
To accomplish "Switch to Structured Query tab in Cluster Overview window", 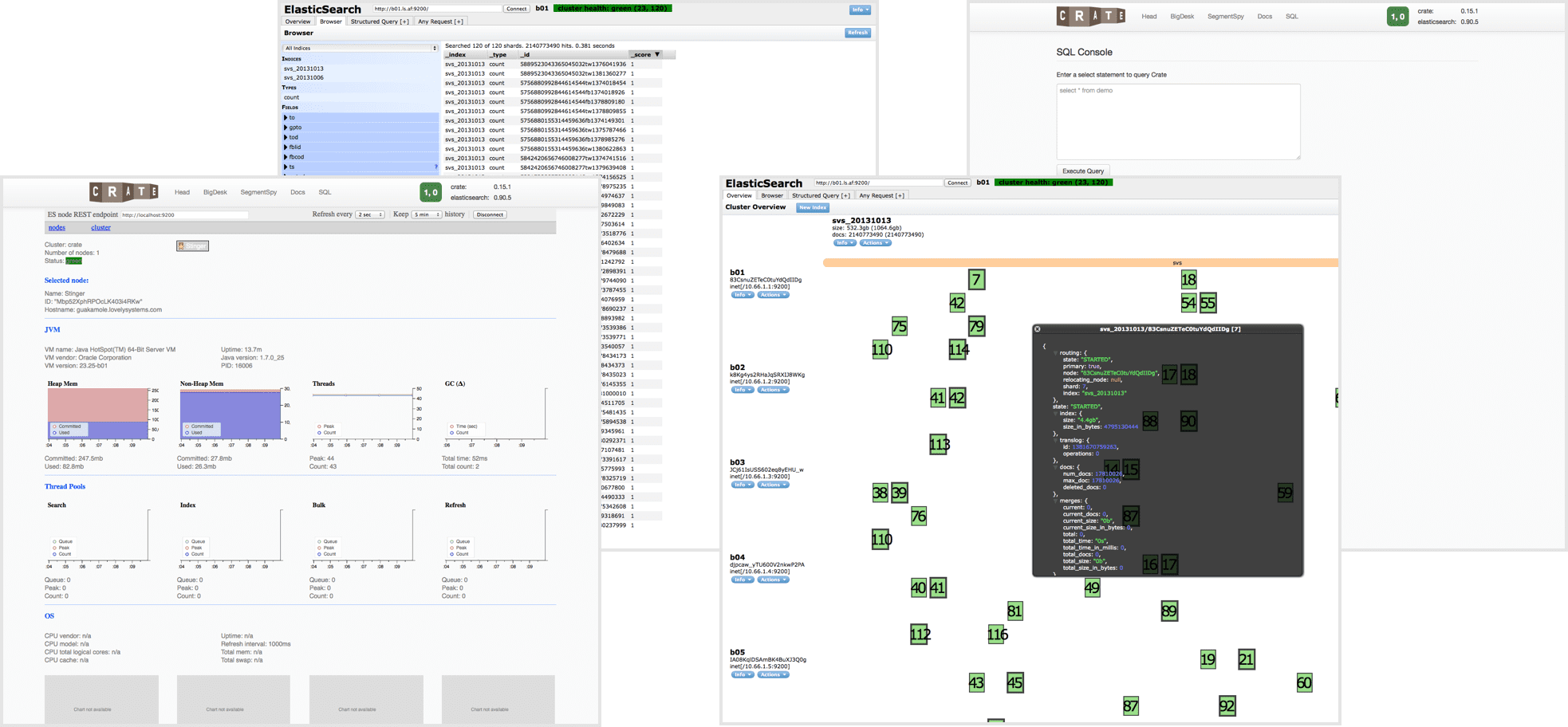I will pos(820,196).
